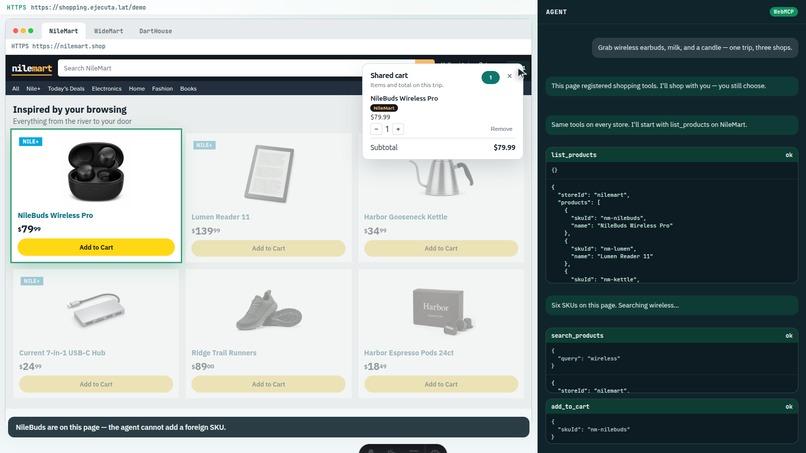
Task: Open the NileBuds earbuds product image
Action: 96,172
